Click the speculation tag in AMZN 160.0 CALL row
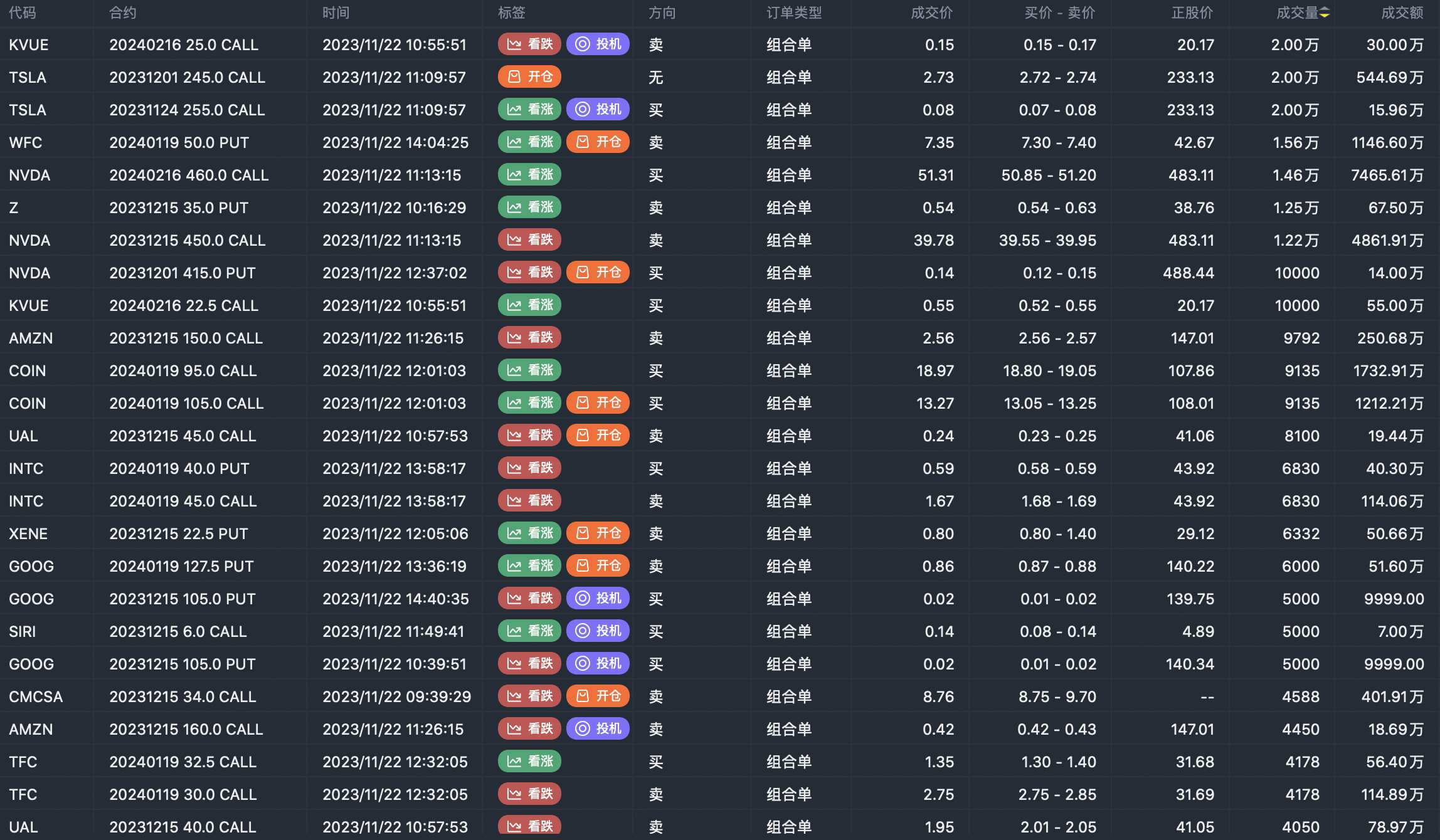The image size is (1440, 840). click(x=598, y=728)
